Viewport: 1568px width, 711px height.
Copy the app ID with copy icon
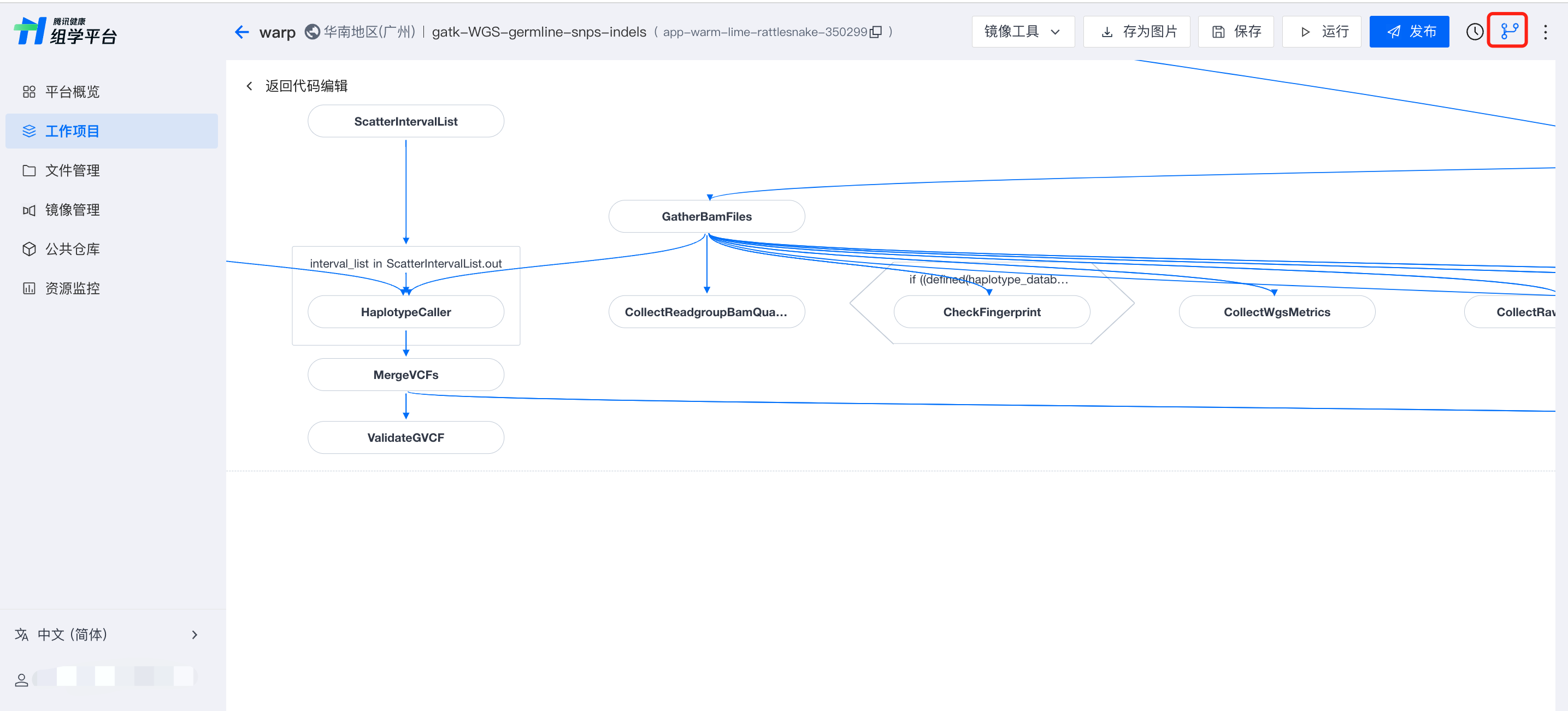876,32
